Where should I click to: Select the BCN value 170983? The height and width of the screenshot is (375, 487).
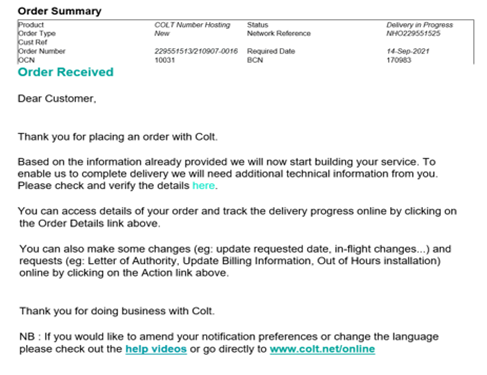point(399,60)
